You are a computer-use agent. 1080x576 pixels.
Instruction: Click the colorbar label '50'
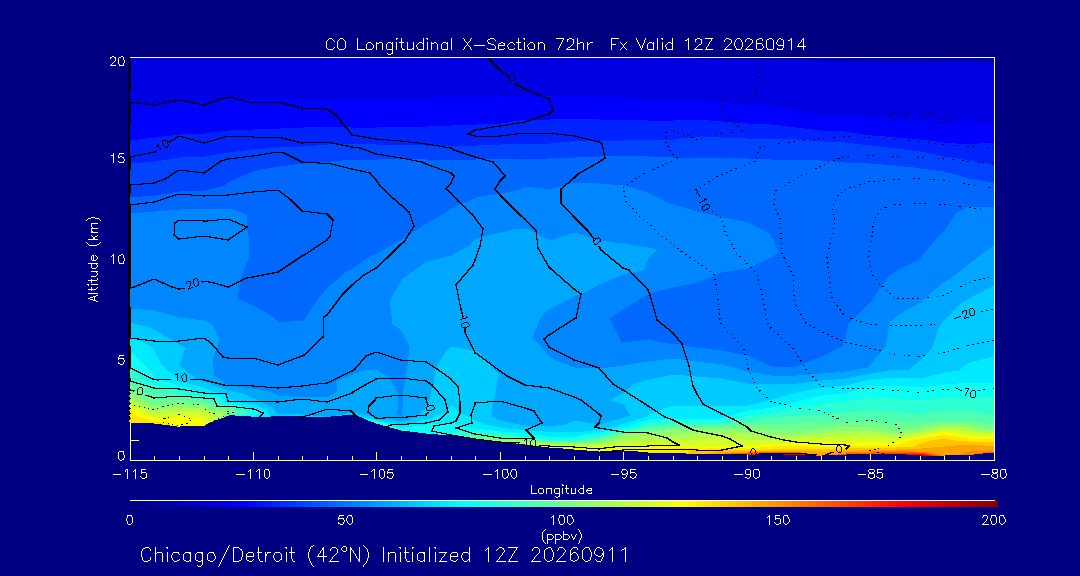(x=346, y=520)
